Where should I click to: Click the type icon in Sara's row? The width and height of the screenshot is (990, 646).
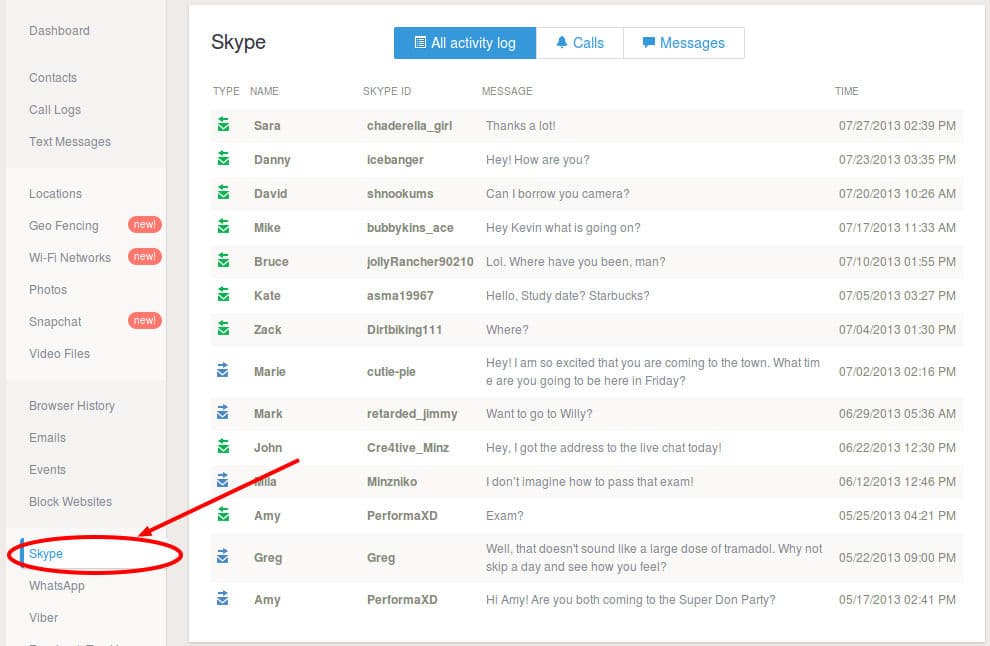(x=224, y=124)
